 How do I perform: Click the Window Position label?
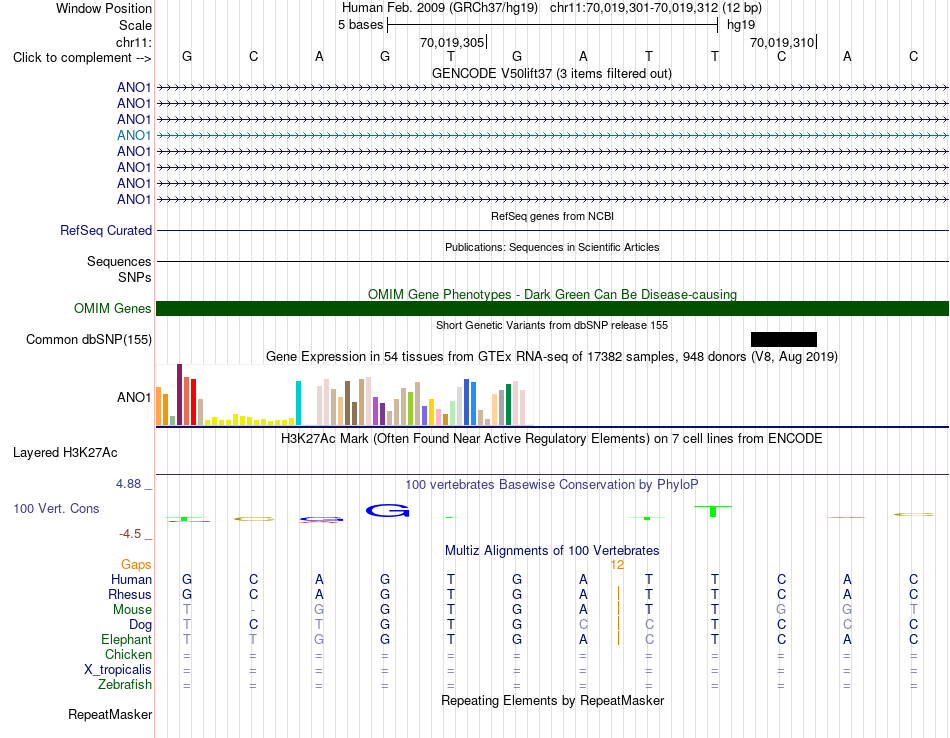click(104, 8)
